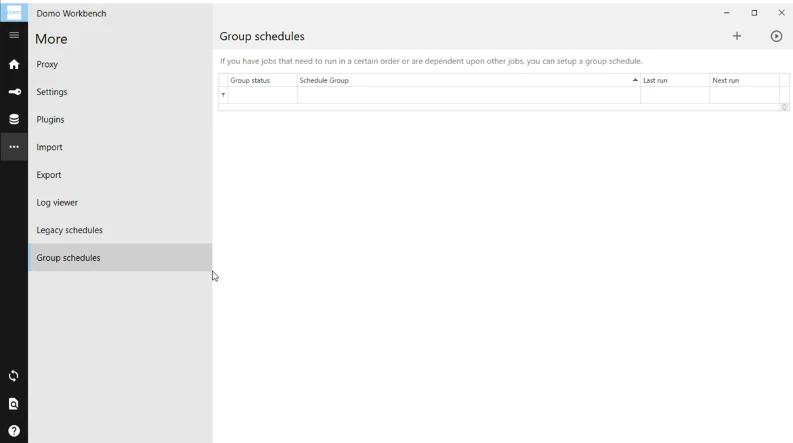Open the Proxy page
Image resolution: width=793 pixels, height=443 pixels.
coord(47,64)
